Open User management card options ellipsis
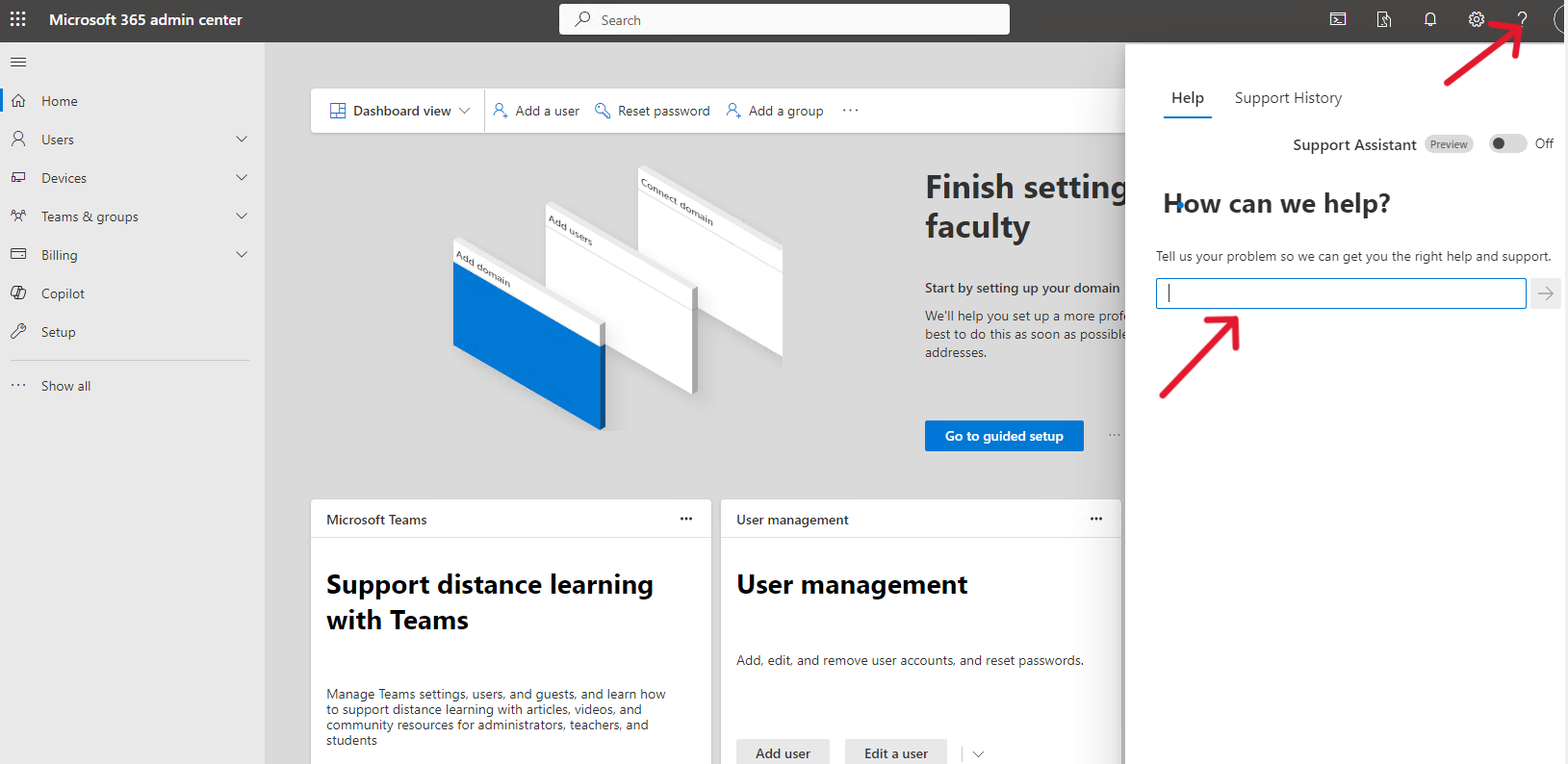Screen dimensions: 1568x764 [x=1096, y=519]
